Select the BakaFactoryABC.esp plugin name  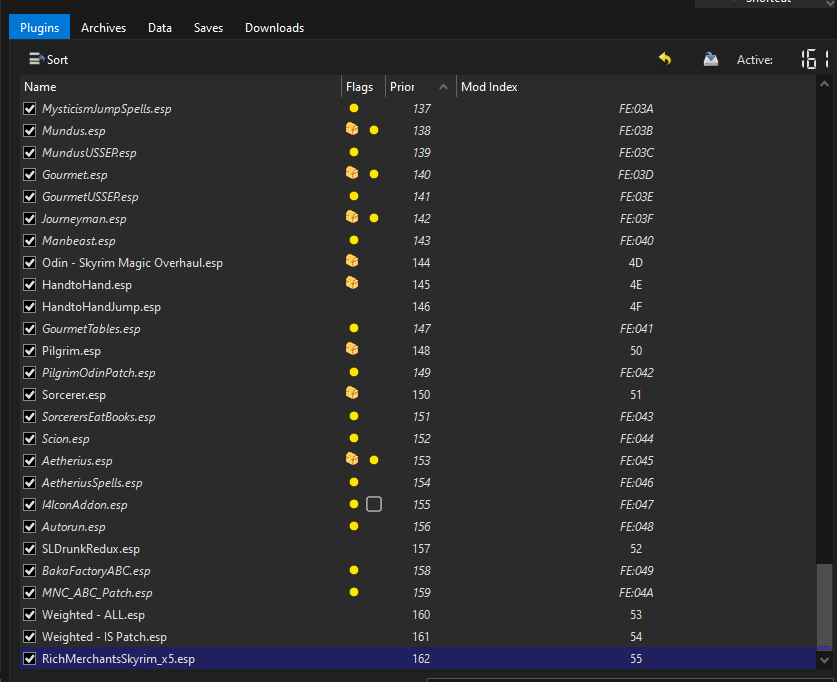(x=96, y=570)
